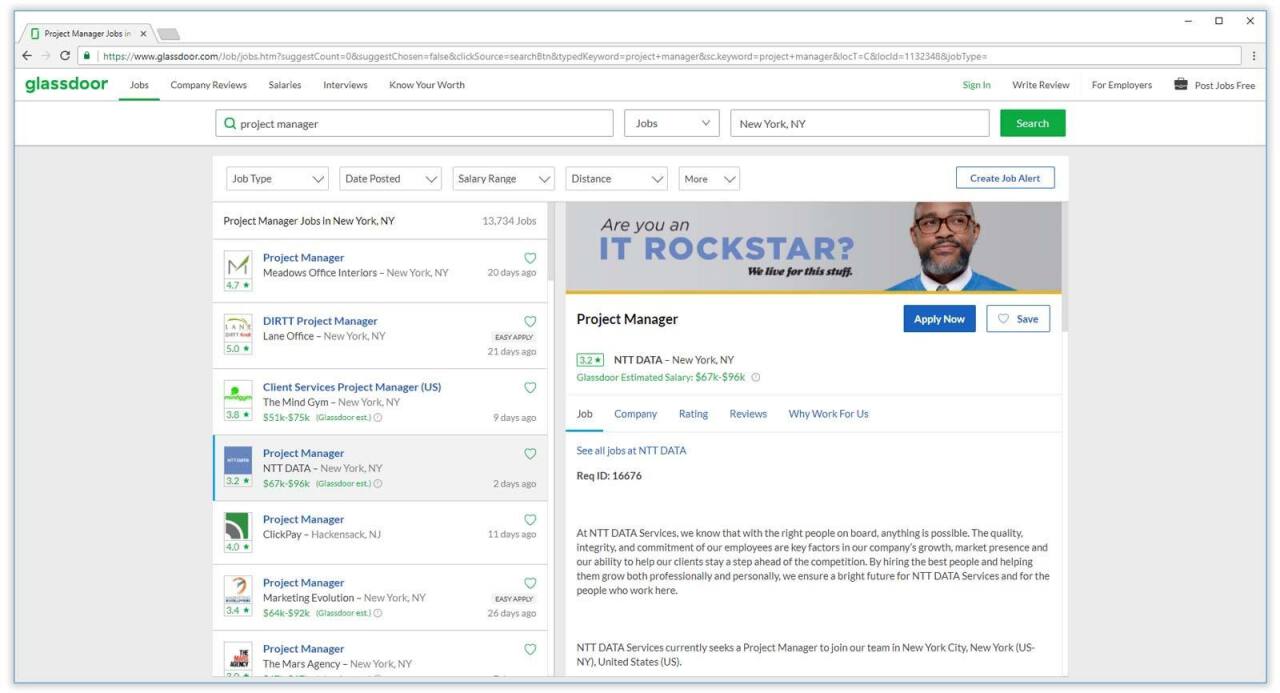Open ClickPay company logo
This screenshot has height=693, width=1280.
(238, 526)
